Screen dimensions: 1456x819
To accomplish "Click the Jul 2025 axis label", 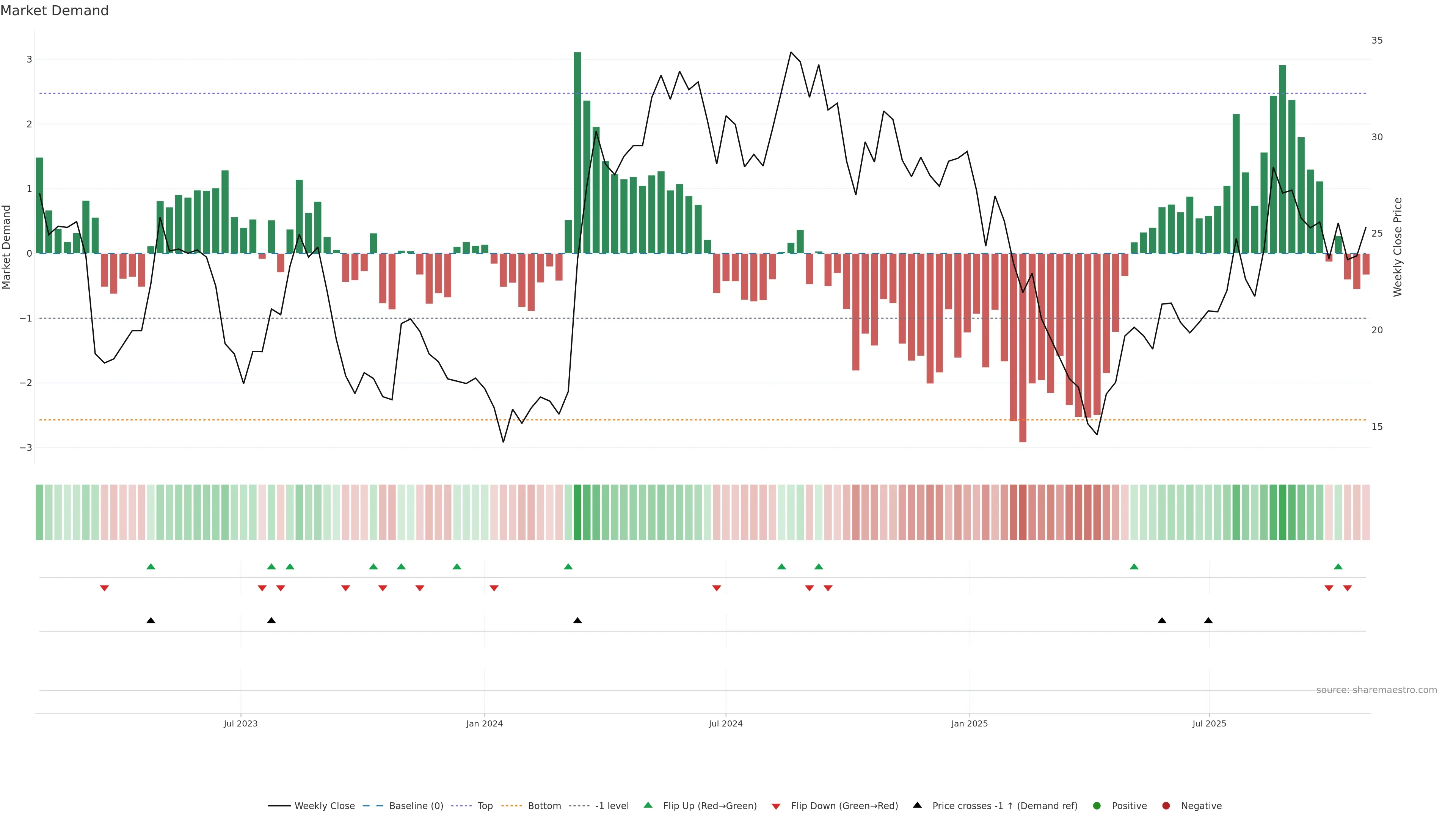I will [1209, 723].
